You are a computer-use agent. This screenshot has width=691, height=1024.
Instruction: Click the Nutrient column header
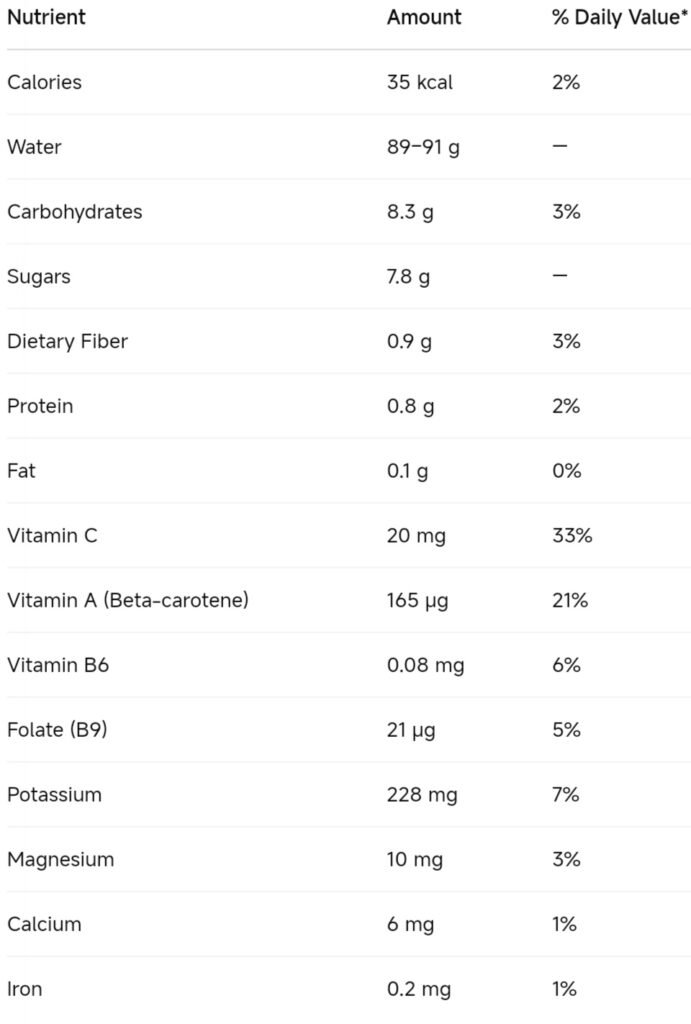[x=46, y=17]
